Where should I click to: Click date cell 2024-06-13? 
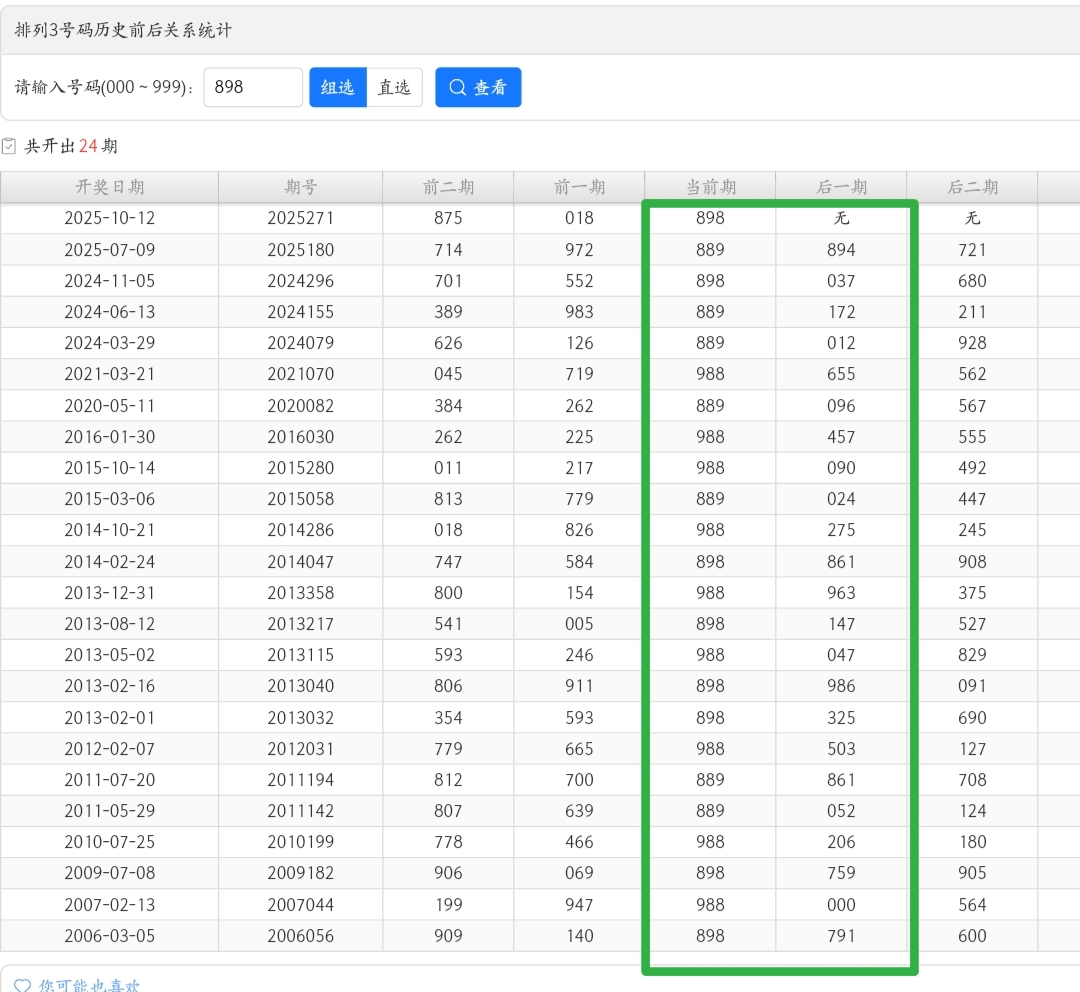coord(110,311)
